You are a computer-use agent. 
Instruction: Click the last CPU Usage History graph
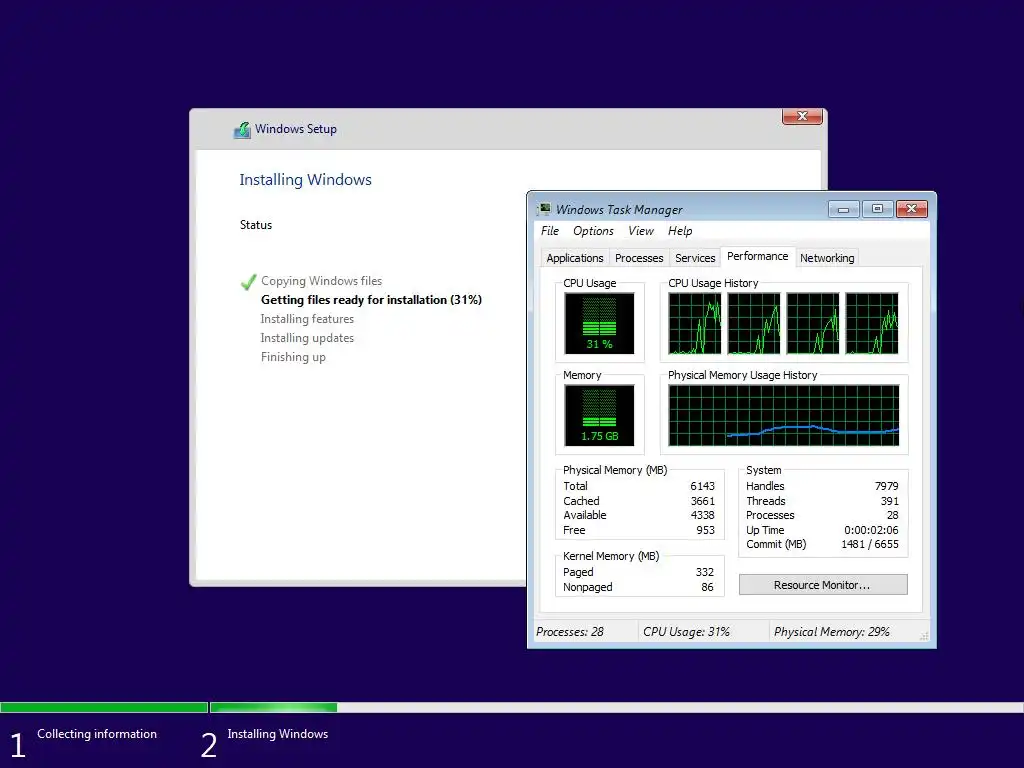tap(872, 323)
